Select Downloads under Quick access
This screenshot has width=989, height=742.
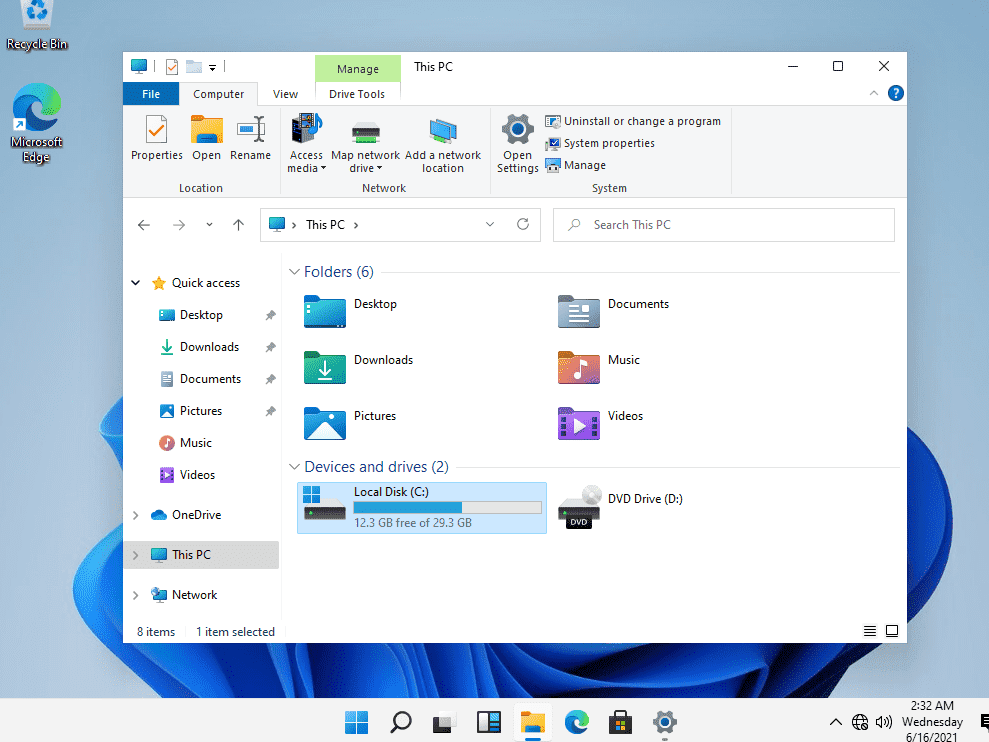[x=209, y=347]
